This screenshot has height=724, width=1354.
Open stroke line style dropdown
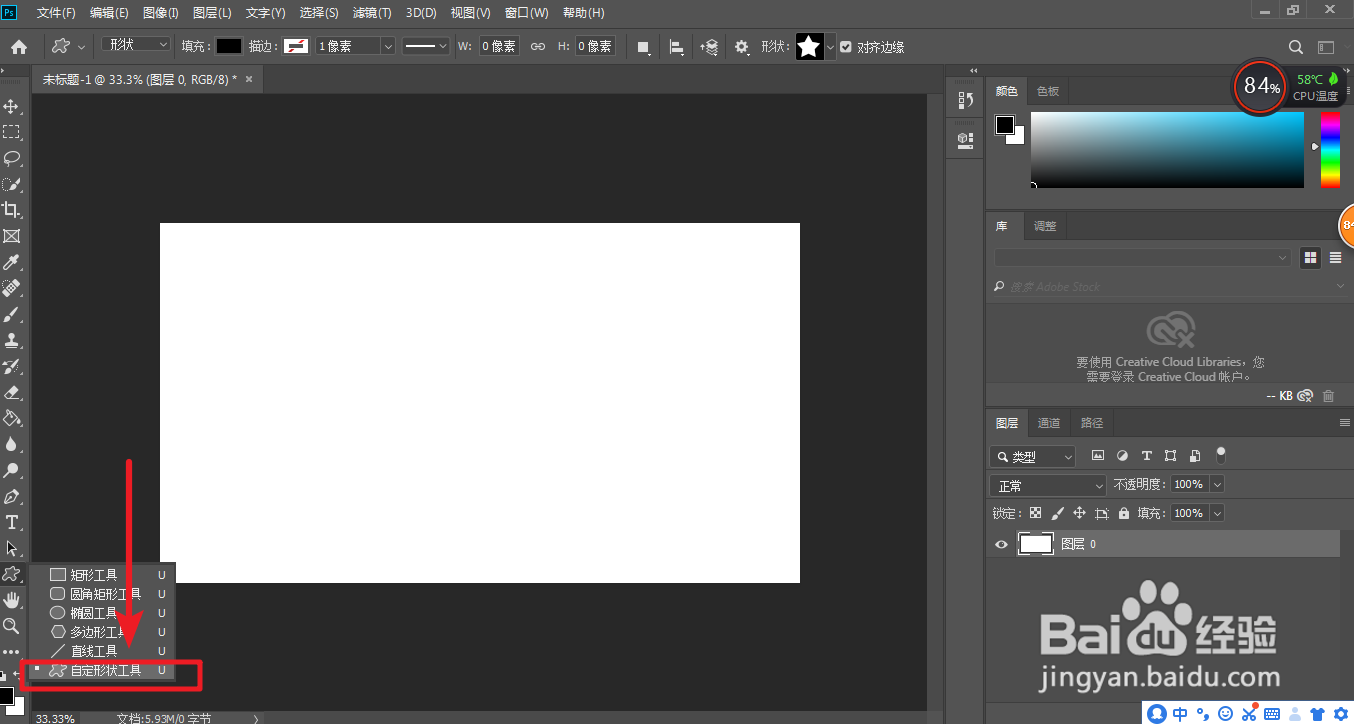(x=425, y=46)
